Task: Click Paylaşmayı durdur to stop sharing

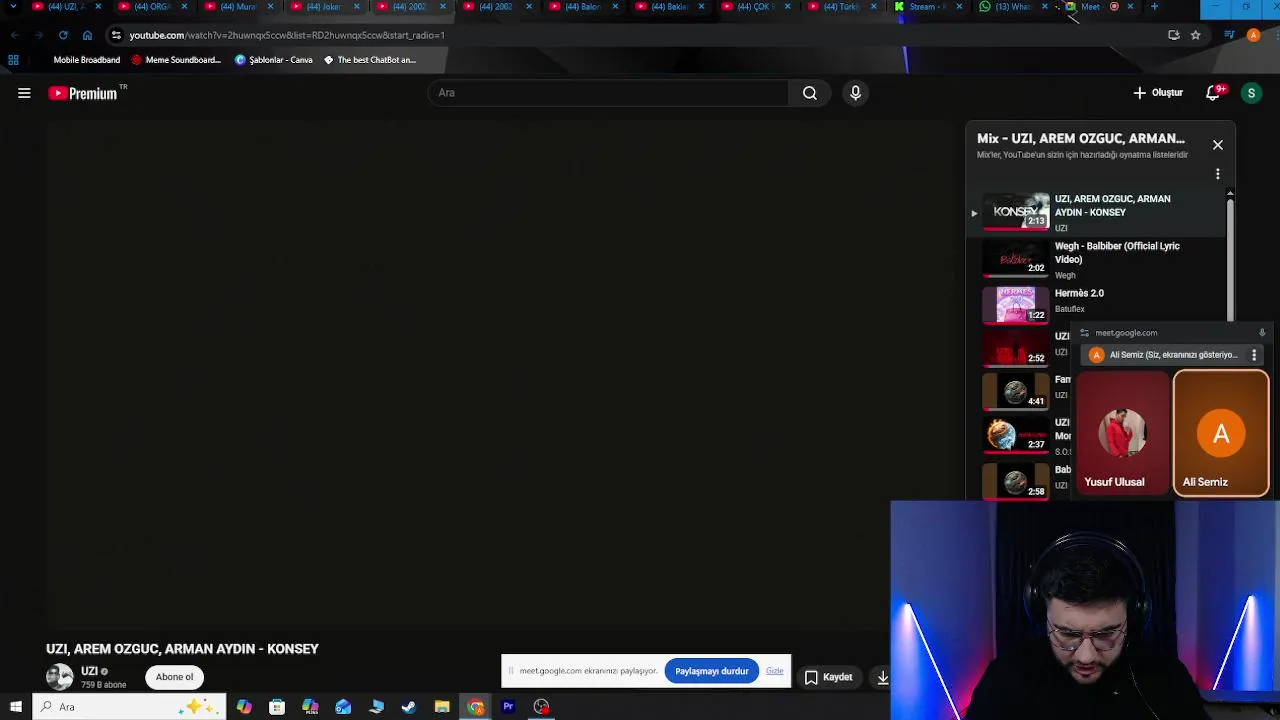Action: (712, 671)
